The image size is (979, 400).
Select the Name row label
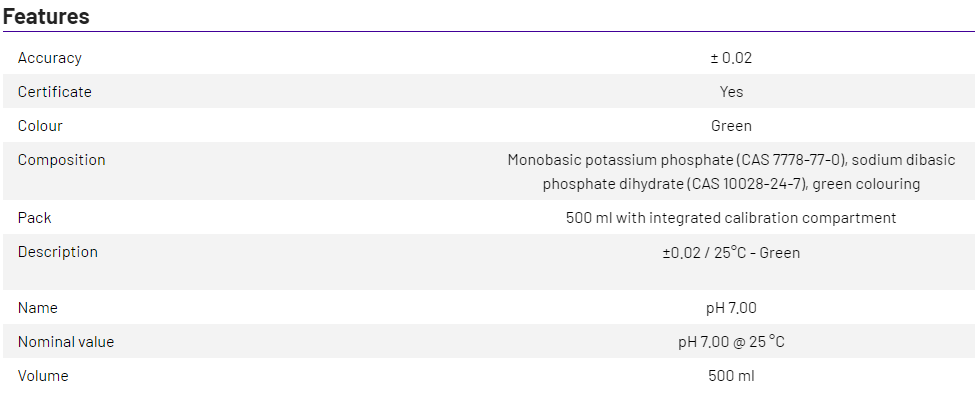point(38,308)
